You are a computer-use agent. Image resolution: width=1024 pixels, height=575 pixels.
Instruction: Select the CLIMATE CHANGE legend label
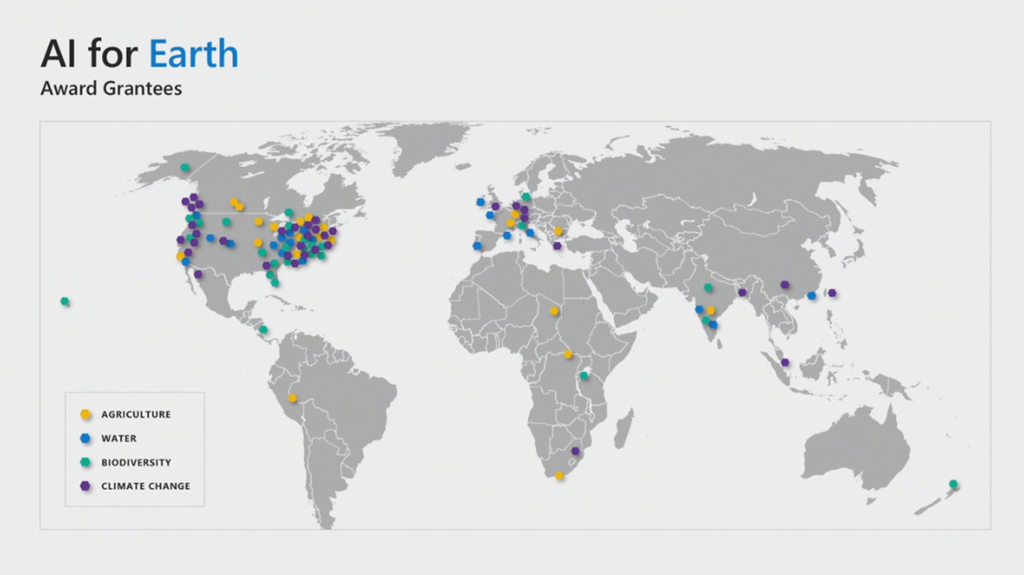[x=146, y=486]
